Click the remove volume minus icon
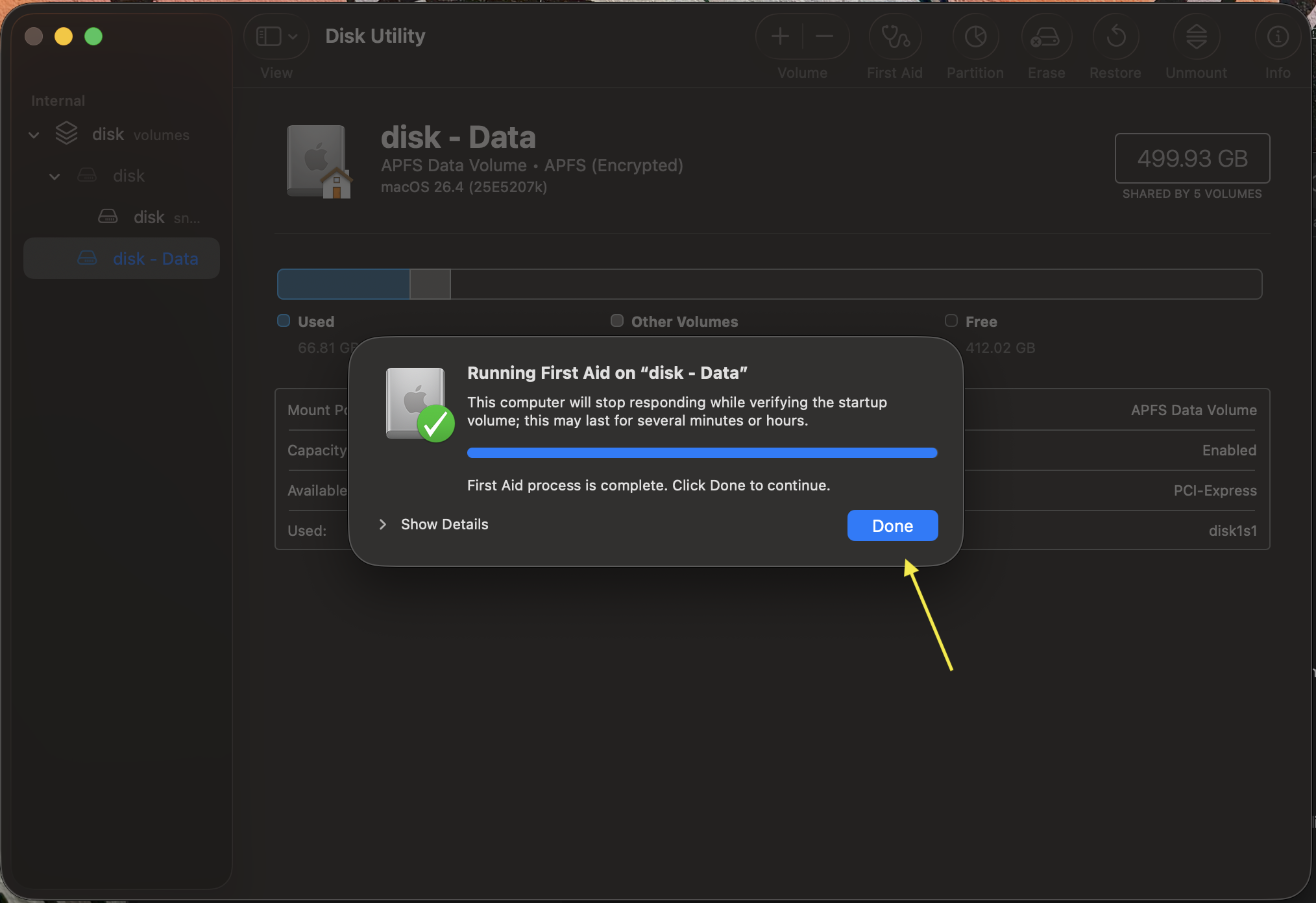 [824, 37]
